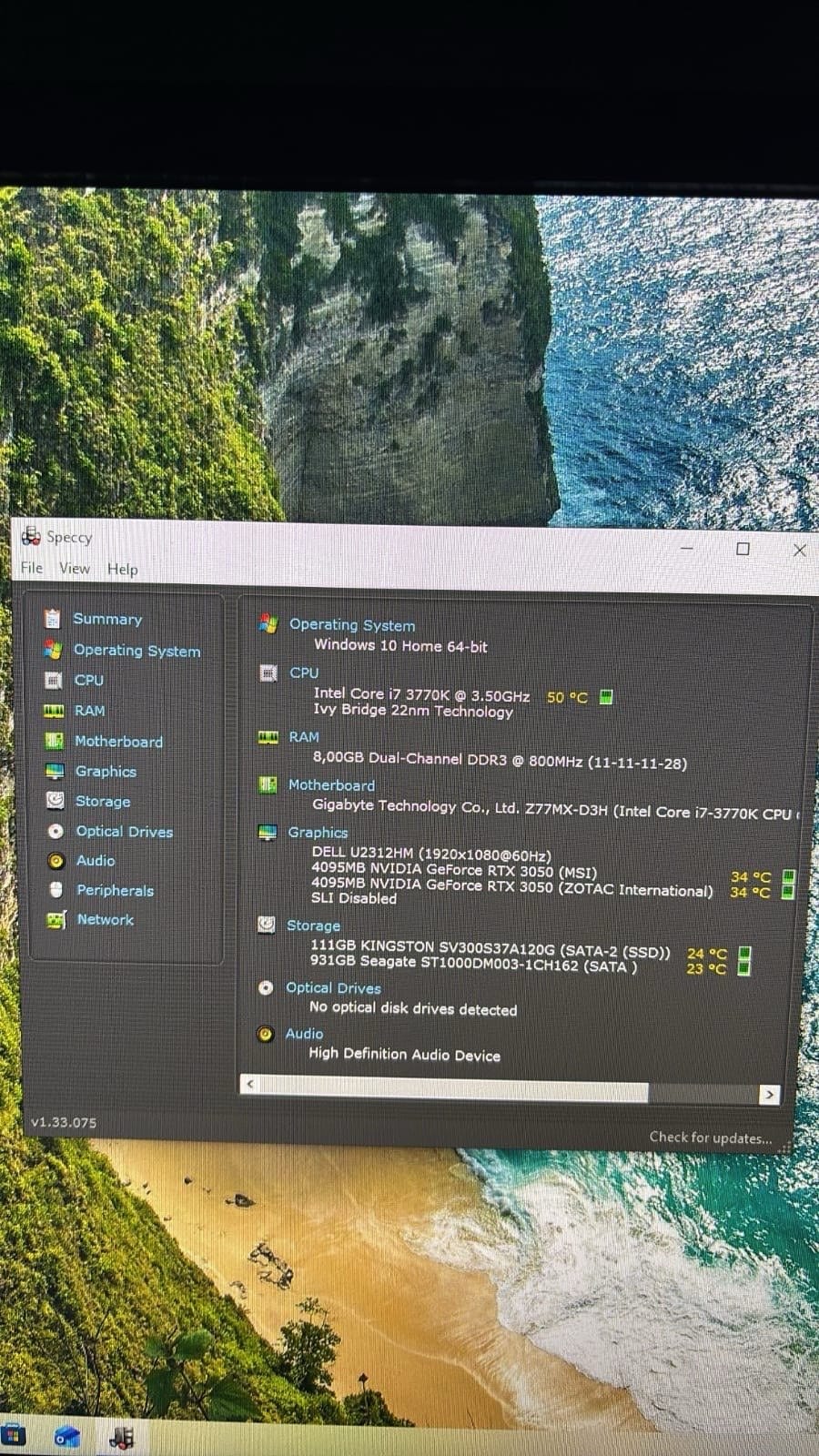Click the Network card icon in sidebar
This screenshot has height=1456, width=819.
pyautogui.click(x=56, y=920)
